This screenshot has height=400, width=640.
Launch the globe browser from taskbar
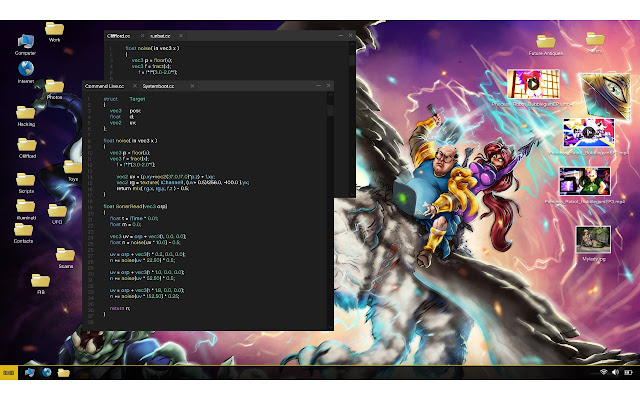click(47, 372)
